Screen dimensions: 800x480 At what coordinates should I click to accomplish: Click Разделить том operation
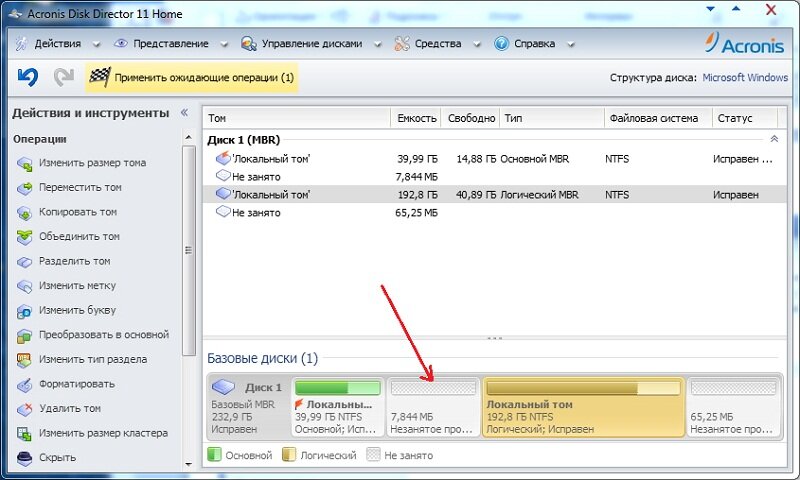(74, 261)
